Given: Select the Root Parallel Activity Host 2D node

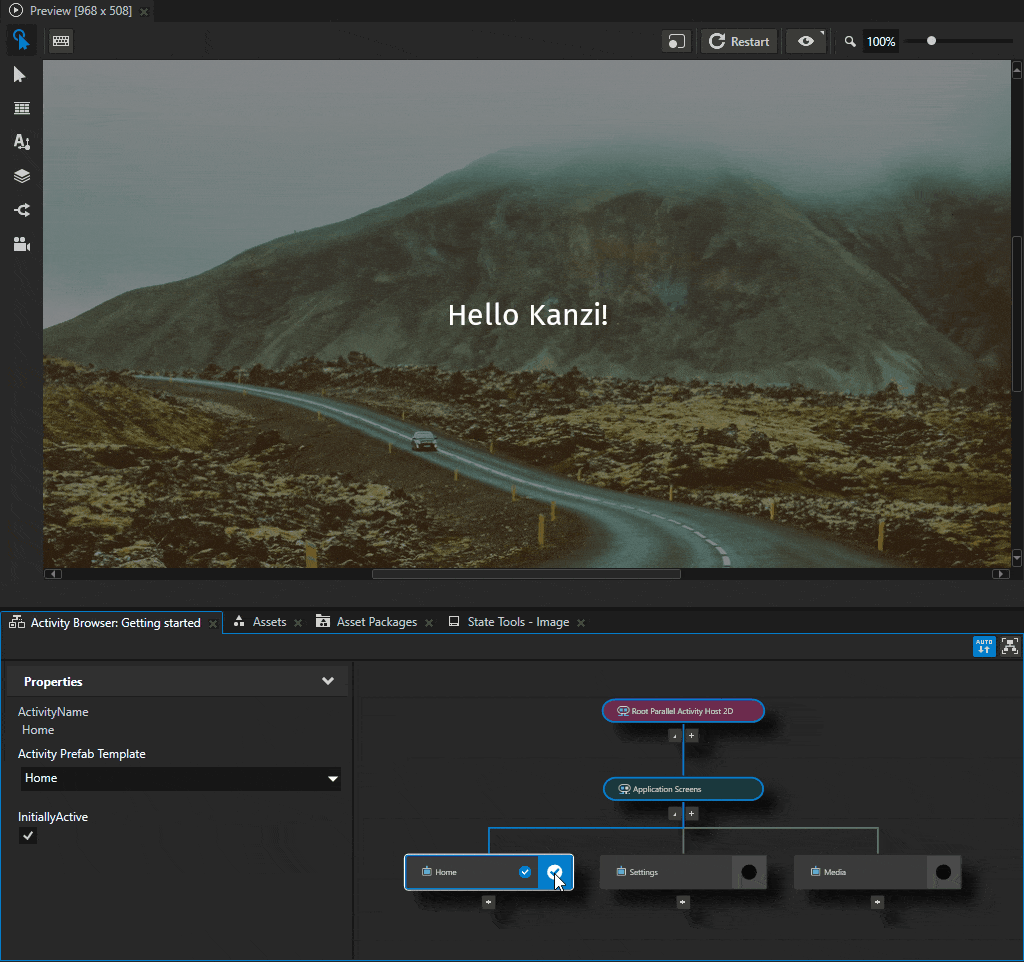Looking at the screenshot, I should tap(683, 711).
